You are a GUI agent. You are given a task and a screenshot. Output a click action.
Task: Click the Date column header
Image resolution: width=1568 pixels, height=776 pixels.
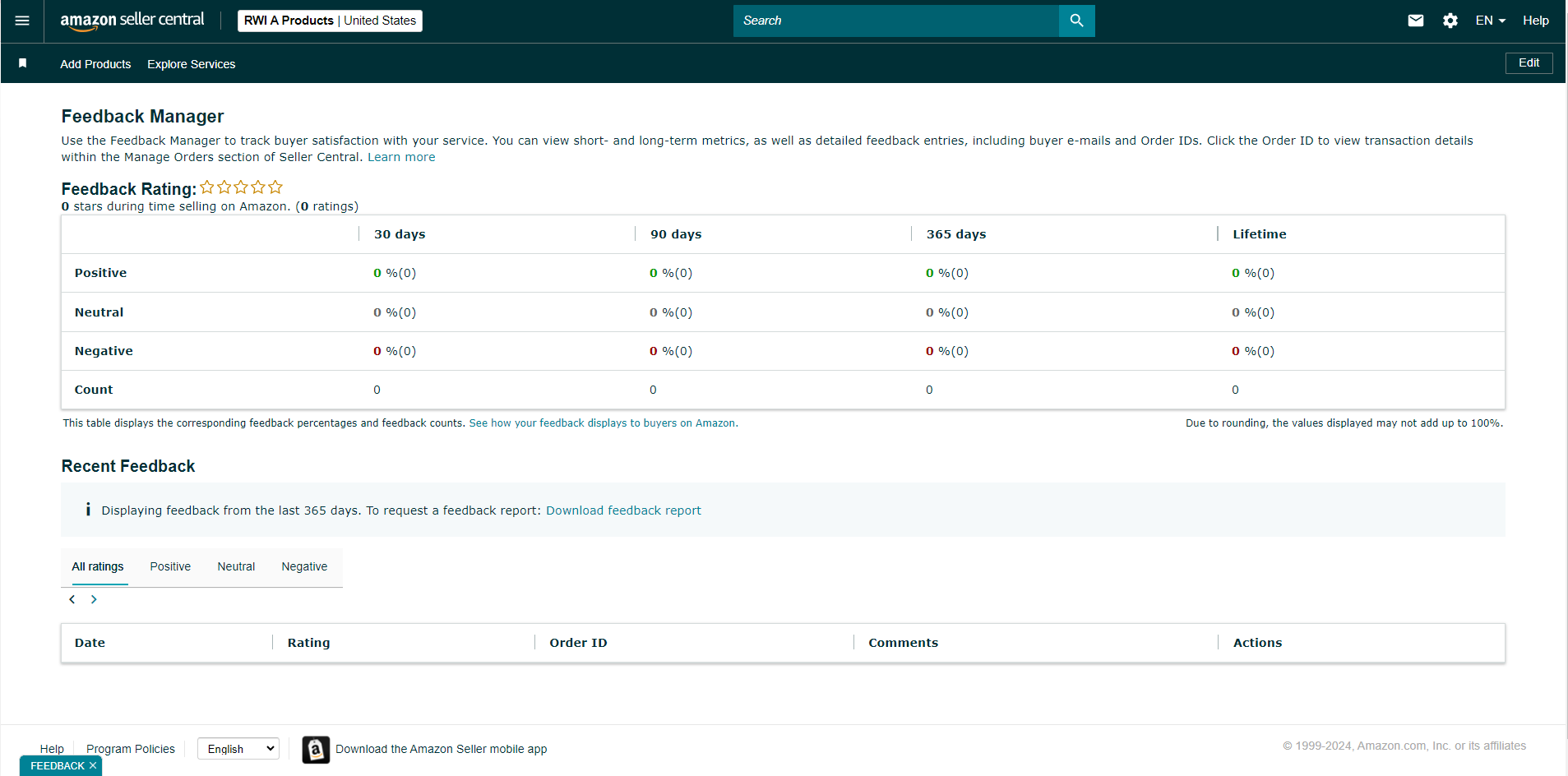[90, 643]
